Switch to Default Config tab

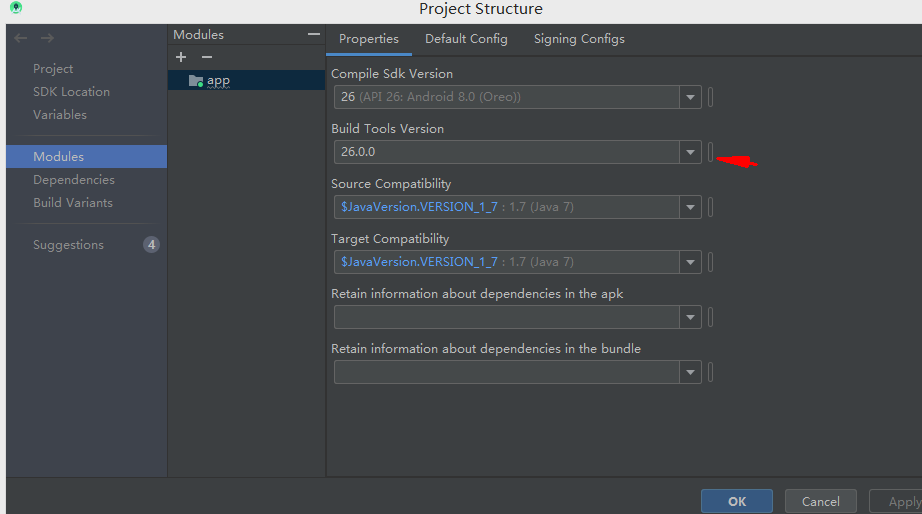(x=466, y=39)
